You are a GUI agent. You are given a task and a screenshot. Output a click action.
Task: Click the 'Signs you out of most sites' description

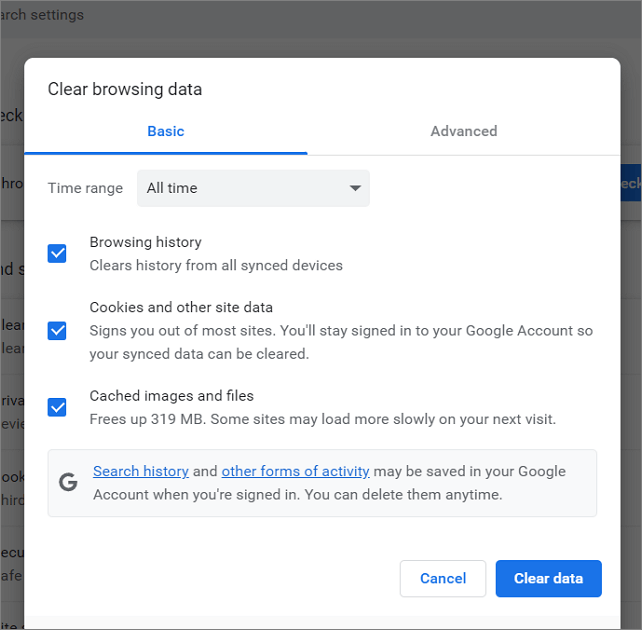coord(341,330)
